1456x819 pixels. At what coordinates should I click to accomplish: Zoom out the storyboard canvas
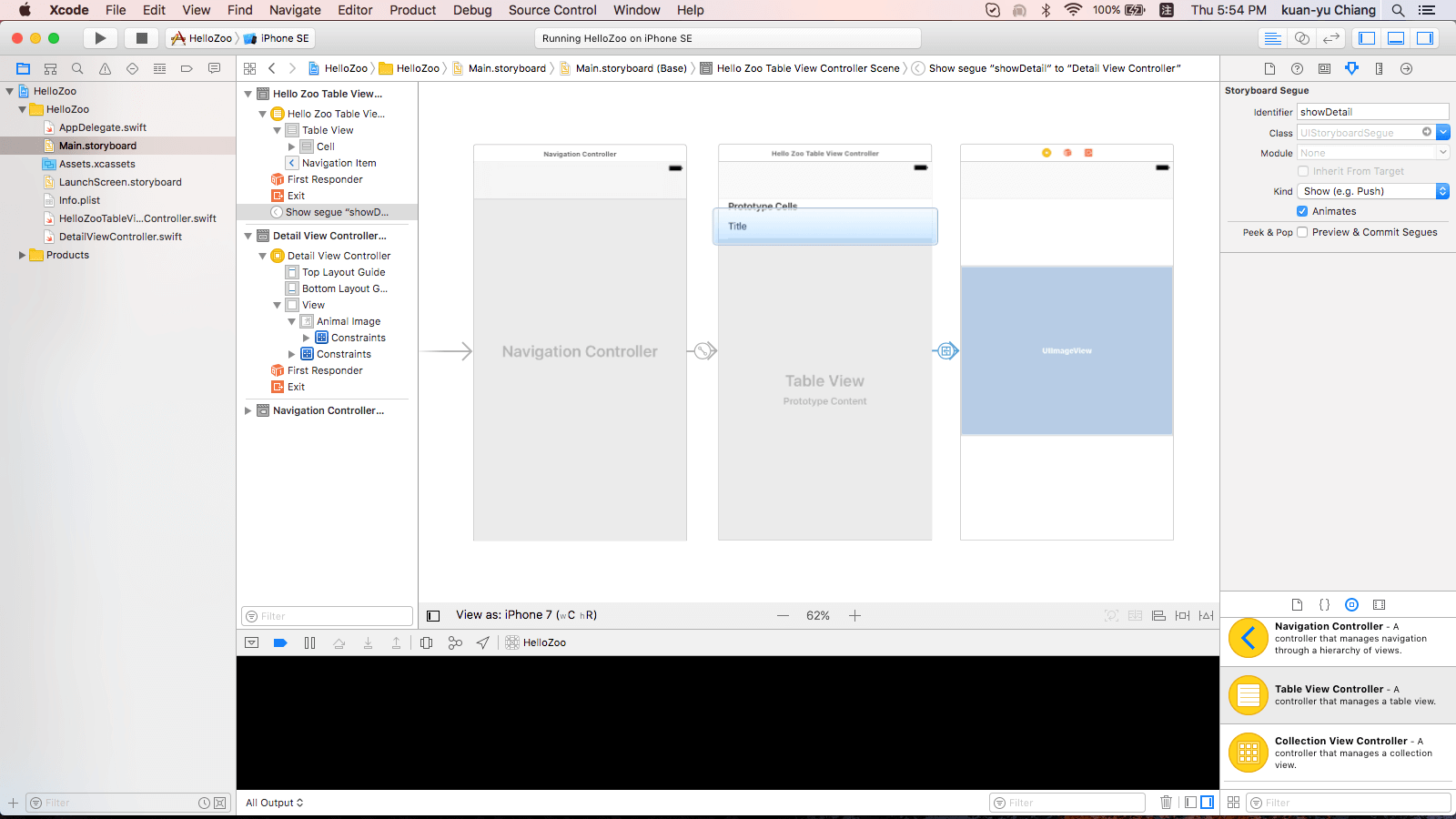[783, 616]
